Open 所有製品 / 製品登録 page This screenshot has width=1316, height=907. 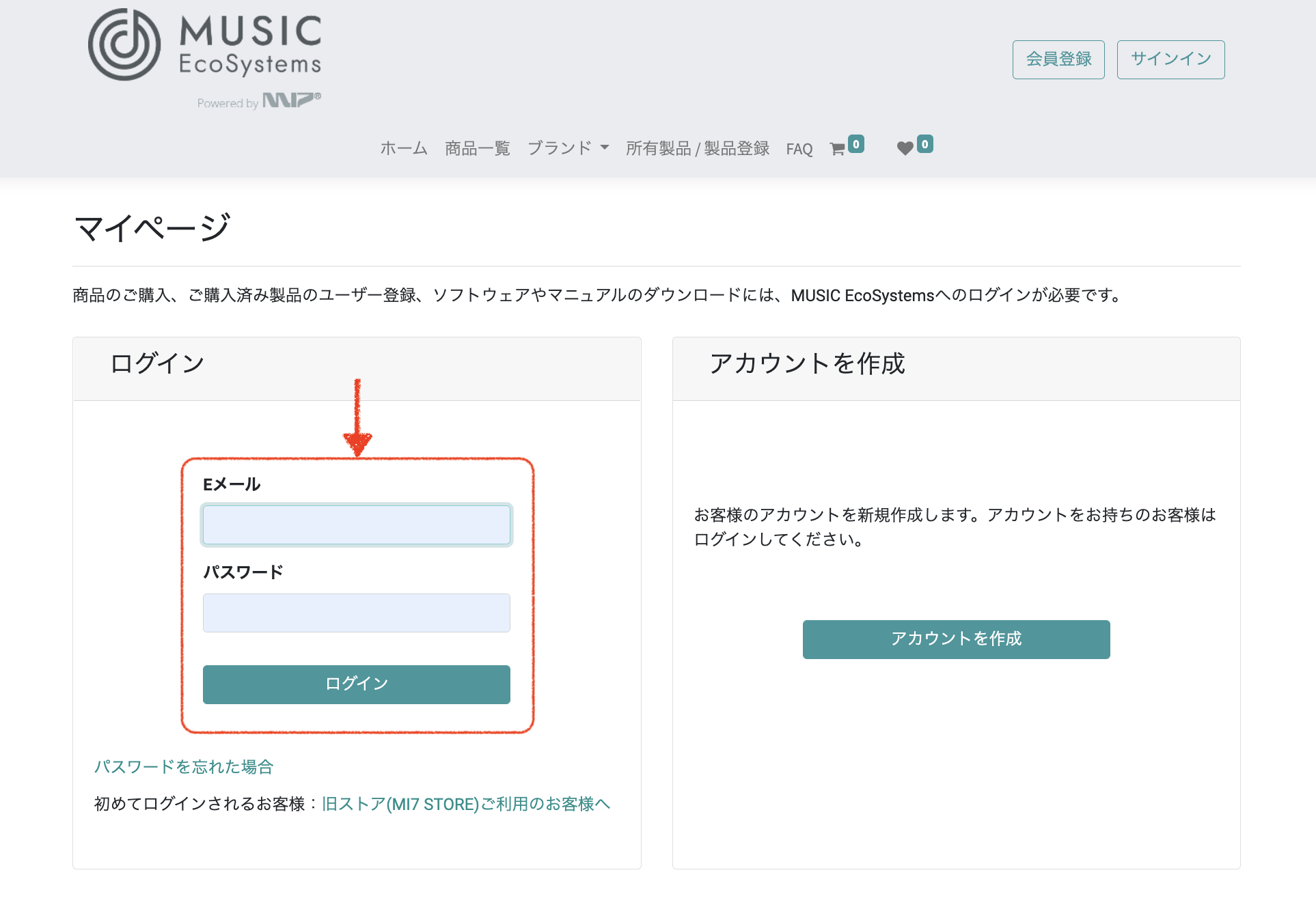pyautogui.click(x=697, y=148)
